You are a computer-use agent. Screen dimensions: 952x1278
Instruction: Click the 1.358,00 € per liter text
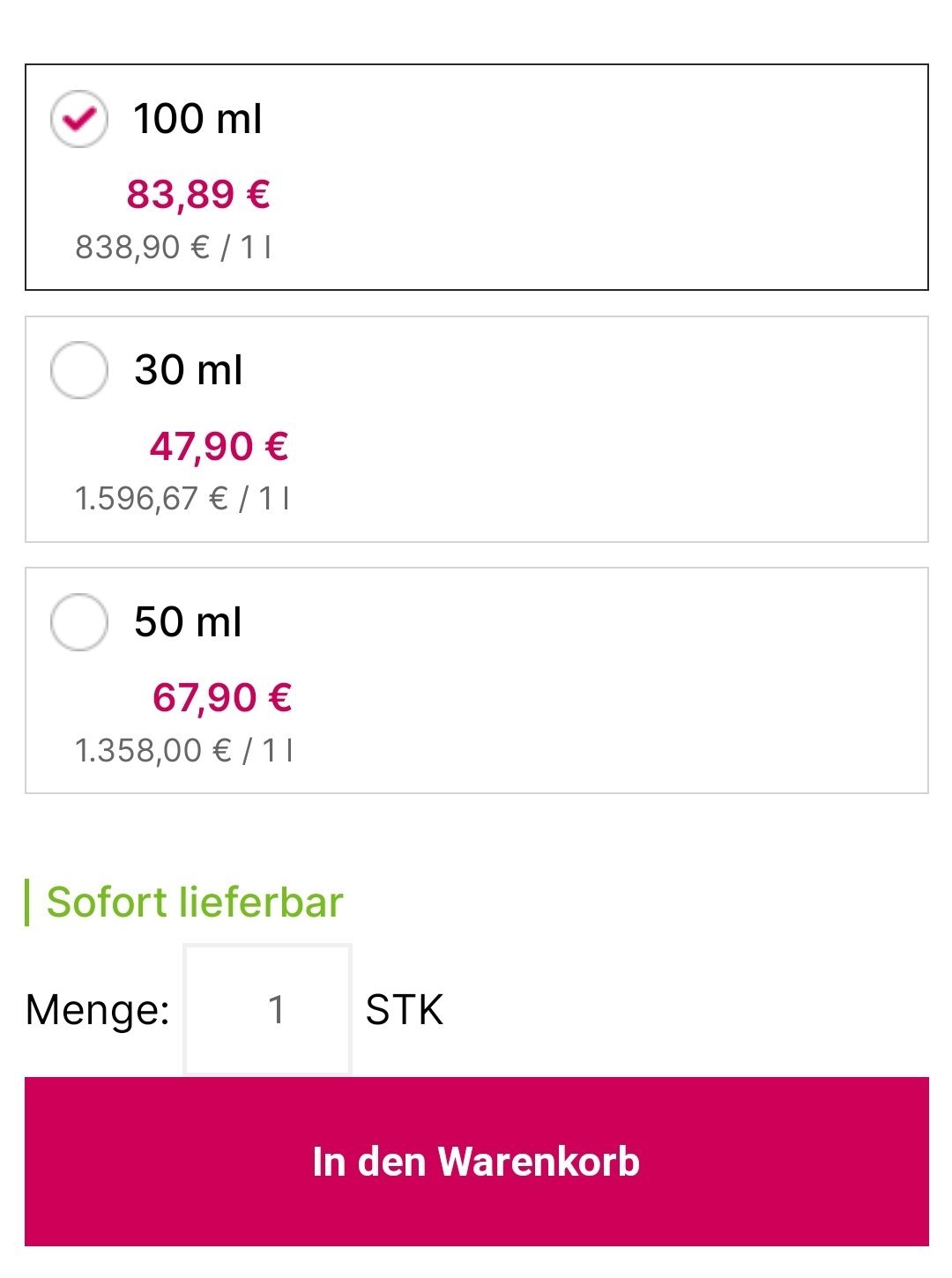pos(184,751)
